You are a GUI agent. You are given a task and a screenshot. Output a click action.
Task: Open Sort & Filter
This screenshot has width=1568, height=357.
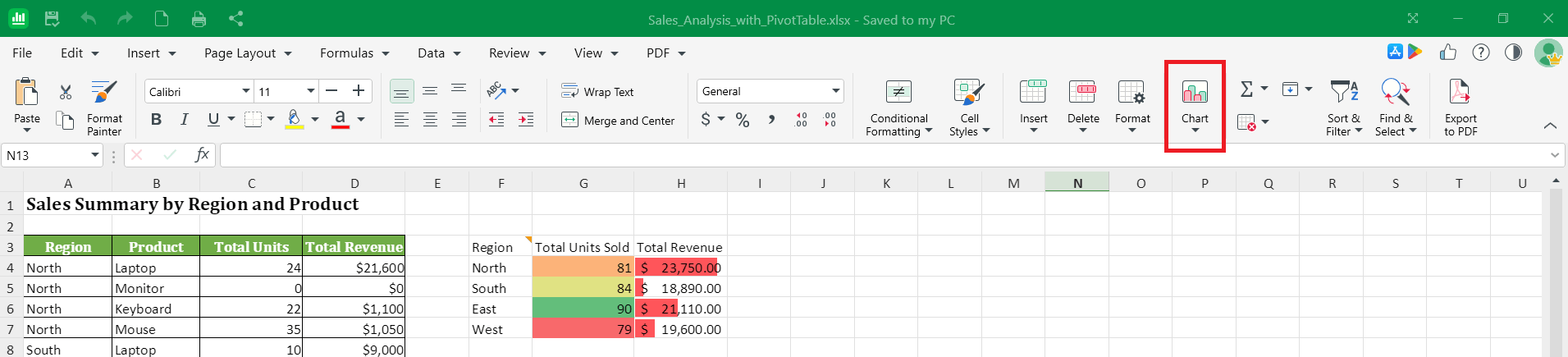click(1344, 108)
